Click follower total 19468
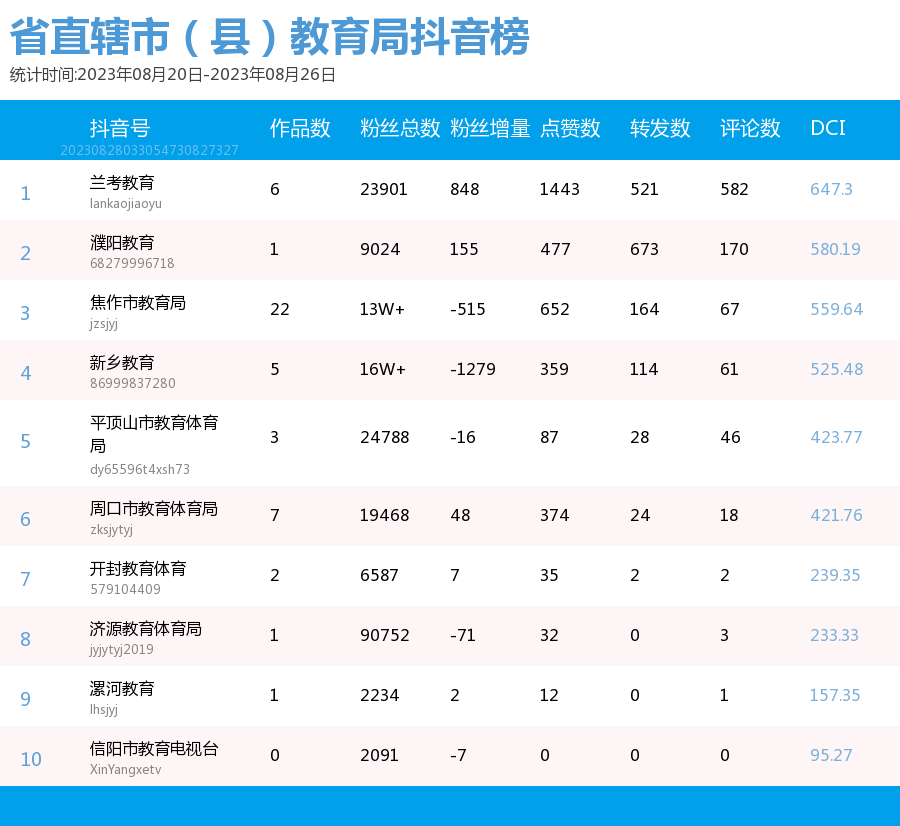Screen dimensions: 900x826 pos(385,515)
